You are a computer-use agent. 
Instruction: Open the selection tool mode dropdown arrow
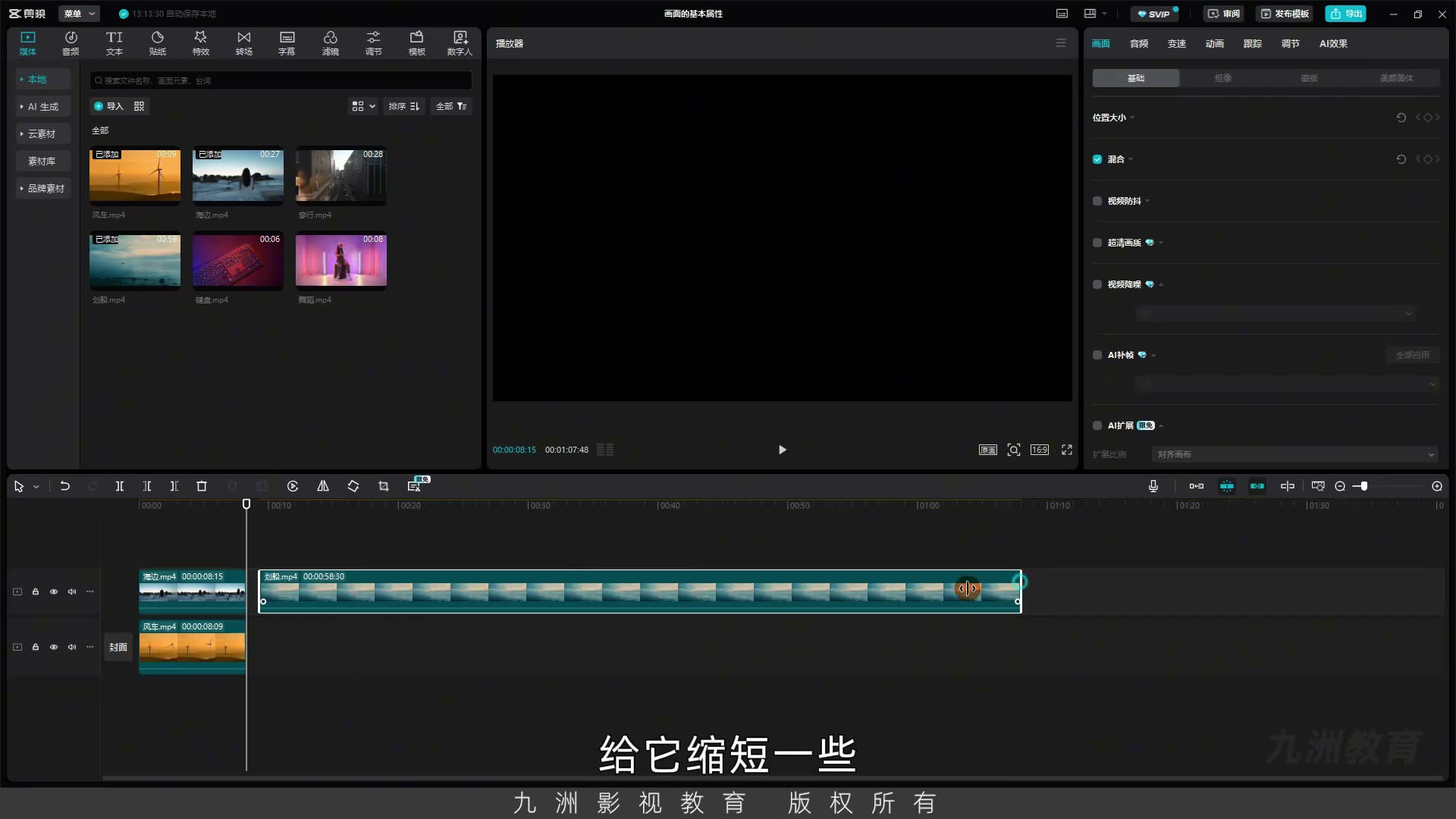pos(36,487)
